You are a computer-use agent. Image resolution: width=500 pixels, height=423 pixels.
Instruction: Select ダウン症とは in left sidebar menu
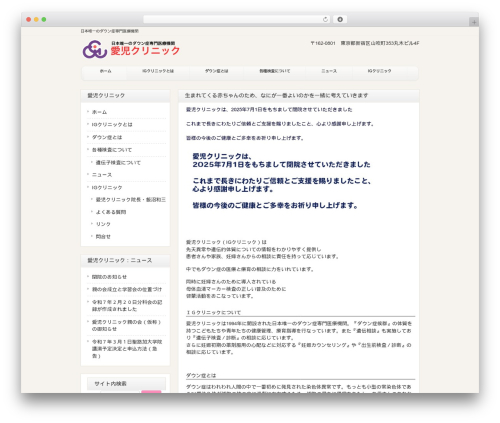pos(107,137)
